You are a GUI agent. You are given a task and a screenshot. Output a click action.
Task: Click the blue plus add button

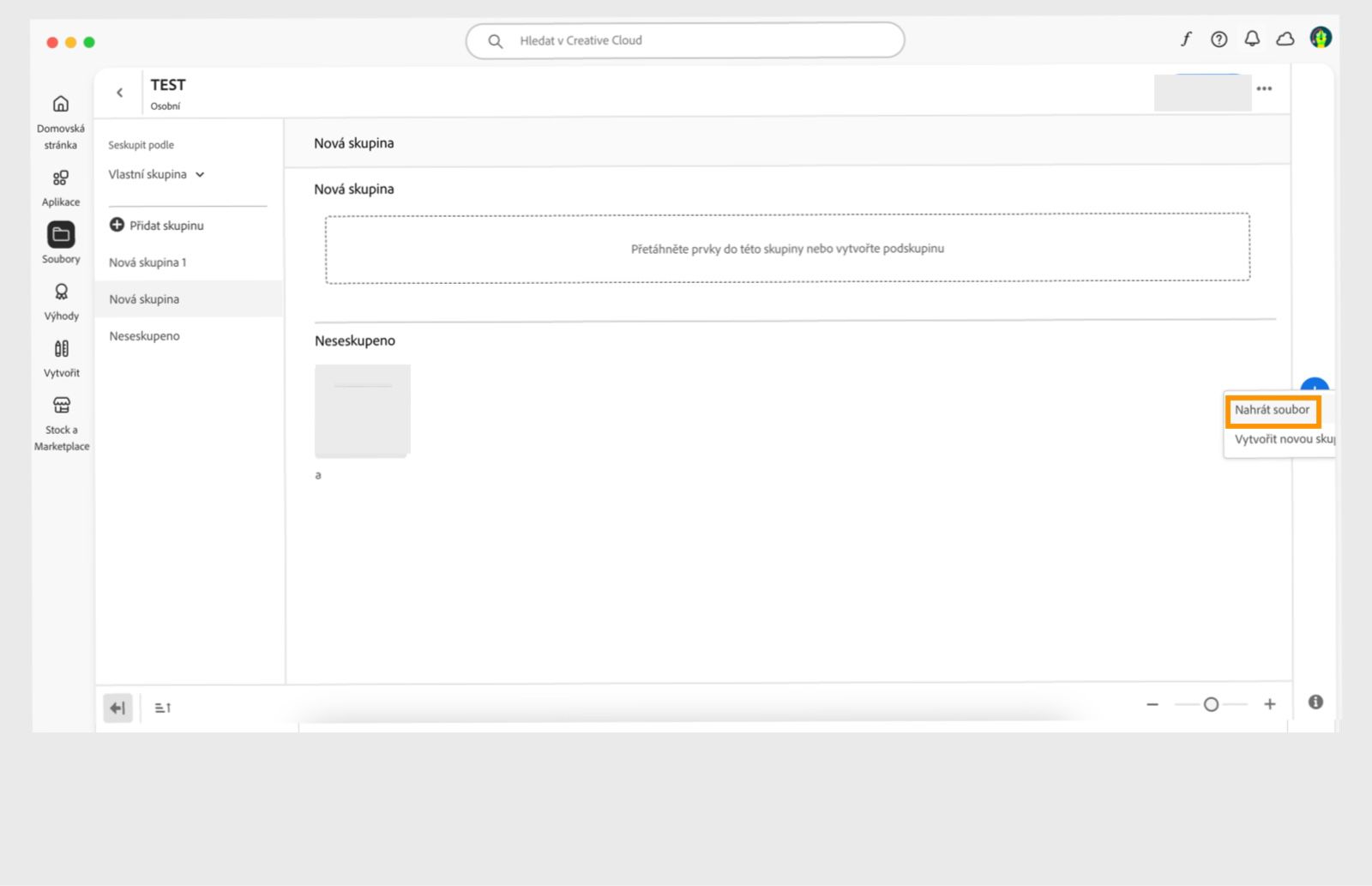pos(1315,384)
